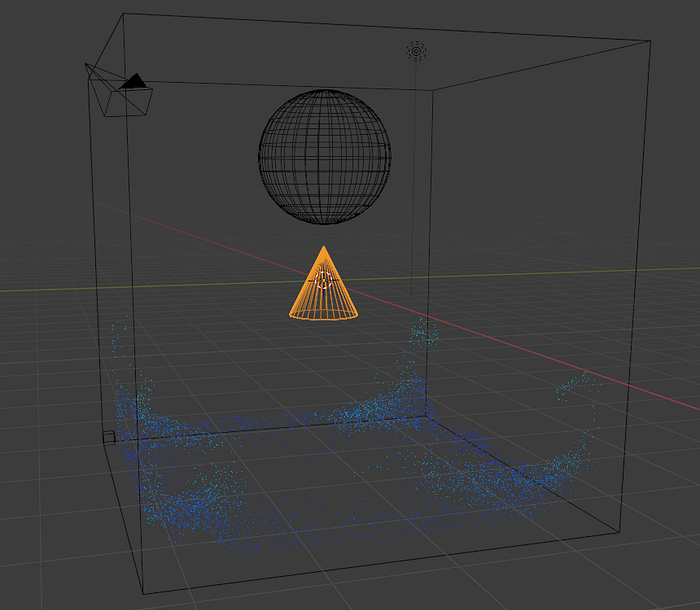Select the wireframe sphere object
This screenshot has height=610, width=700.
click(x=325, y=157)
